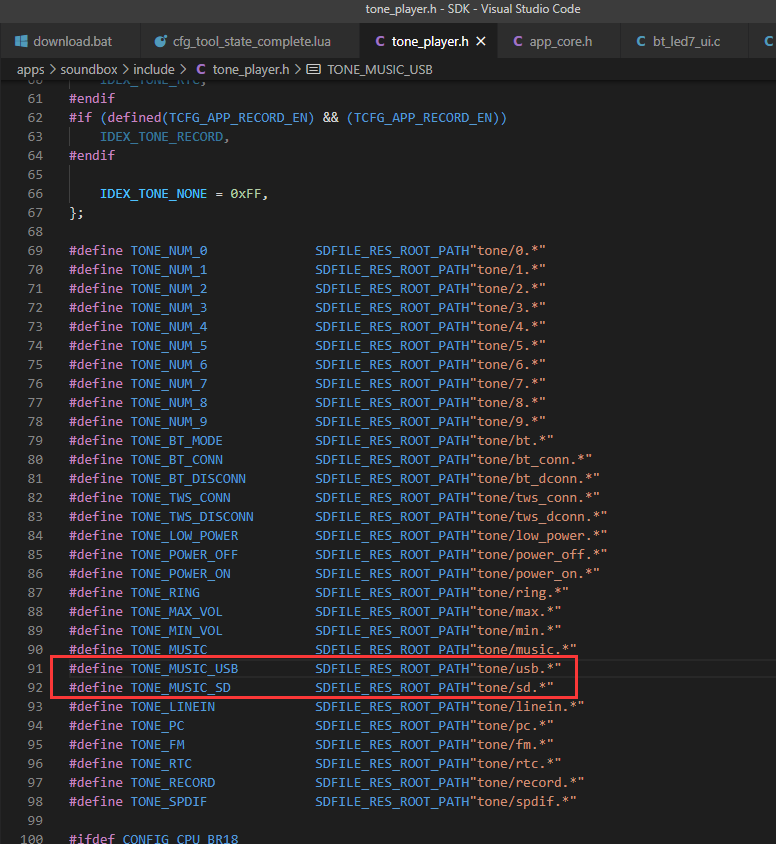Click 'tone_player.h' breadcrumb segment
776x844 pixels.
tap(251, 69)
